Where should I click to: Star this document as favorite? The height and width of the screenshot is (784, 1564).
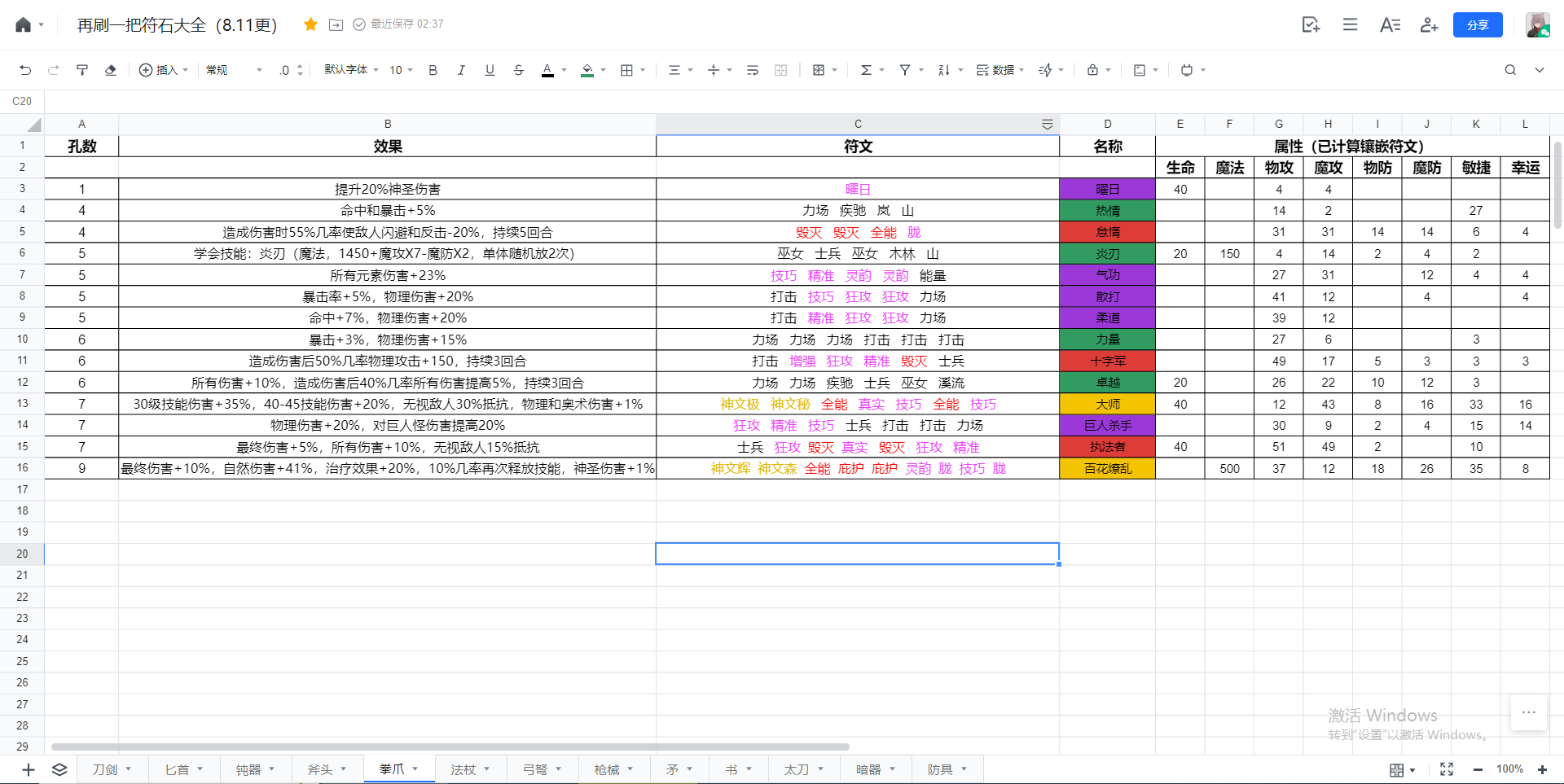click(x=310, y=24)
